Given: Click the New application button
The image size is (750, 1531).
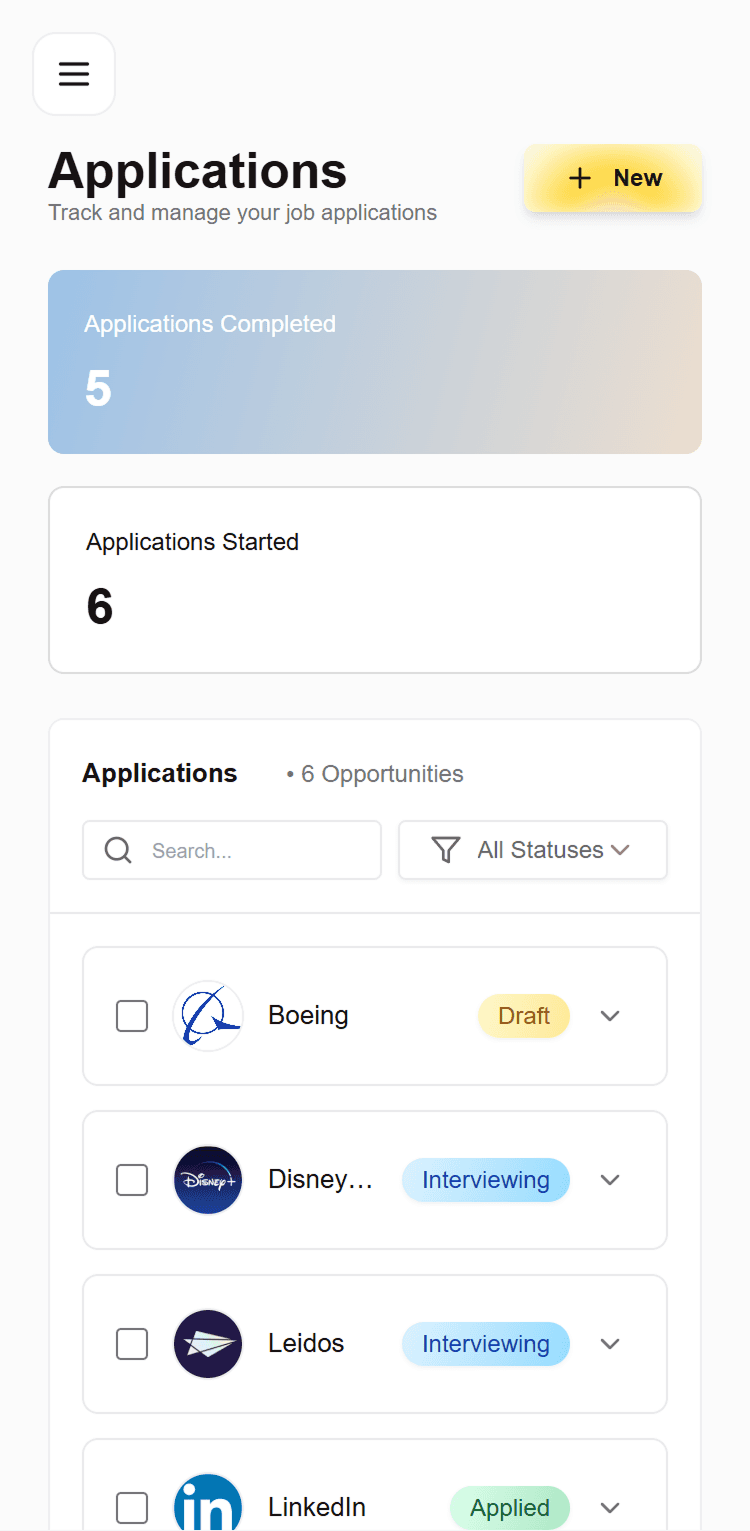Looking at the screenshot, I should [x=612, y=178].
